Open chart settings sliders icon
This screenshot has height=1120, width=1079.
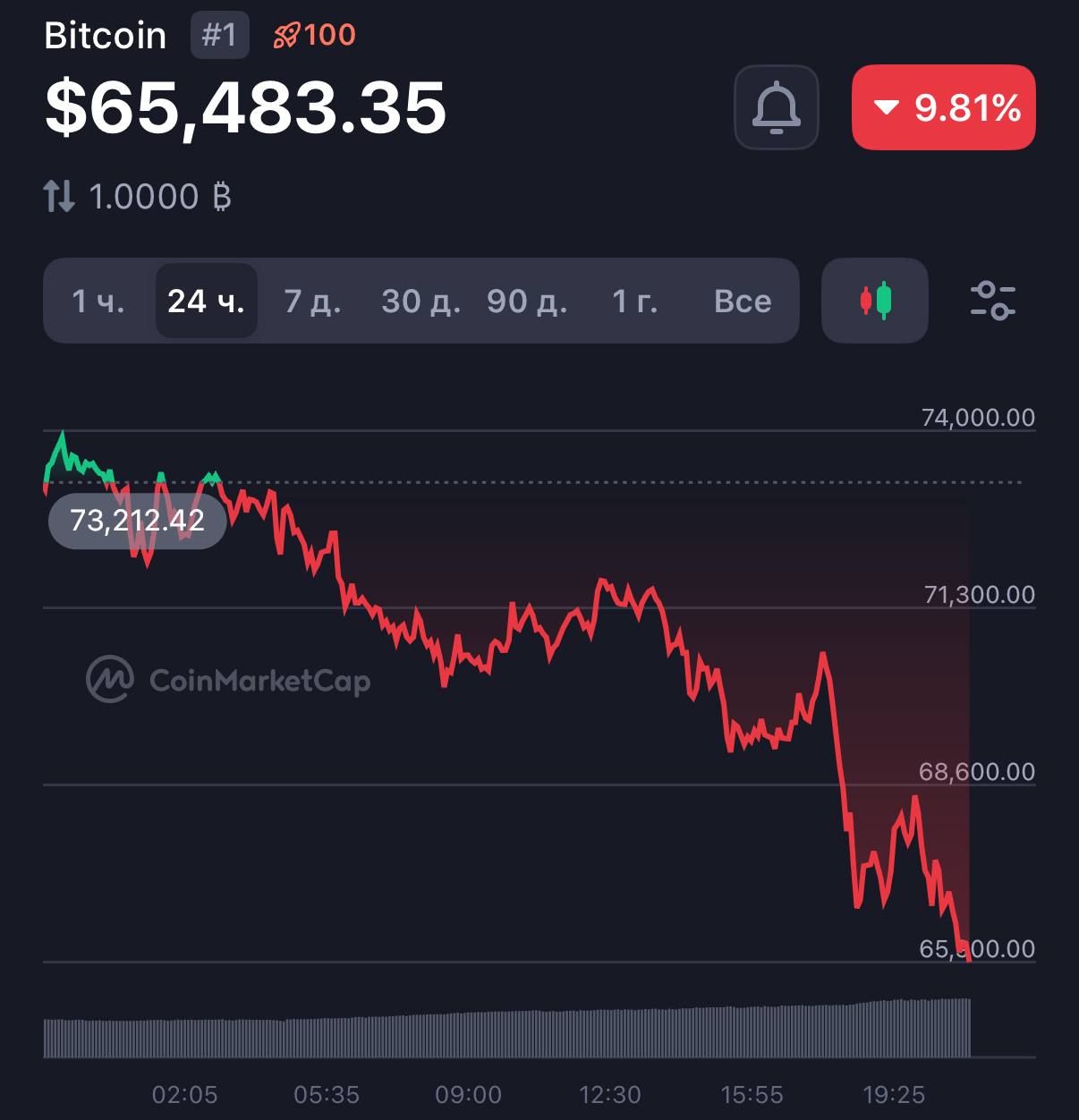[x=993, y=301]
